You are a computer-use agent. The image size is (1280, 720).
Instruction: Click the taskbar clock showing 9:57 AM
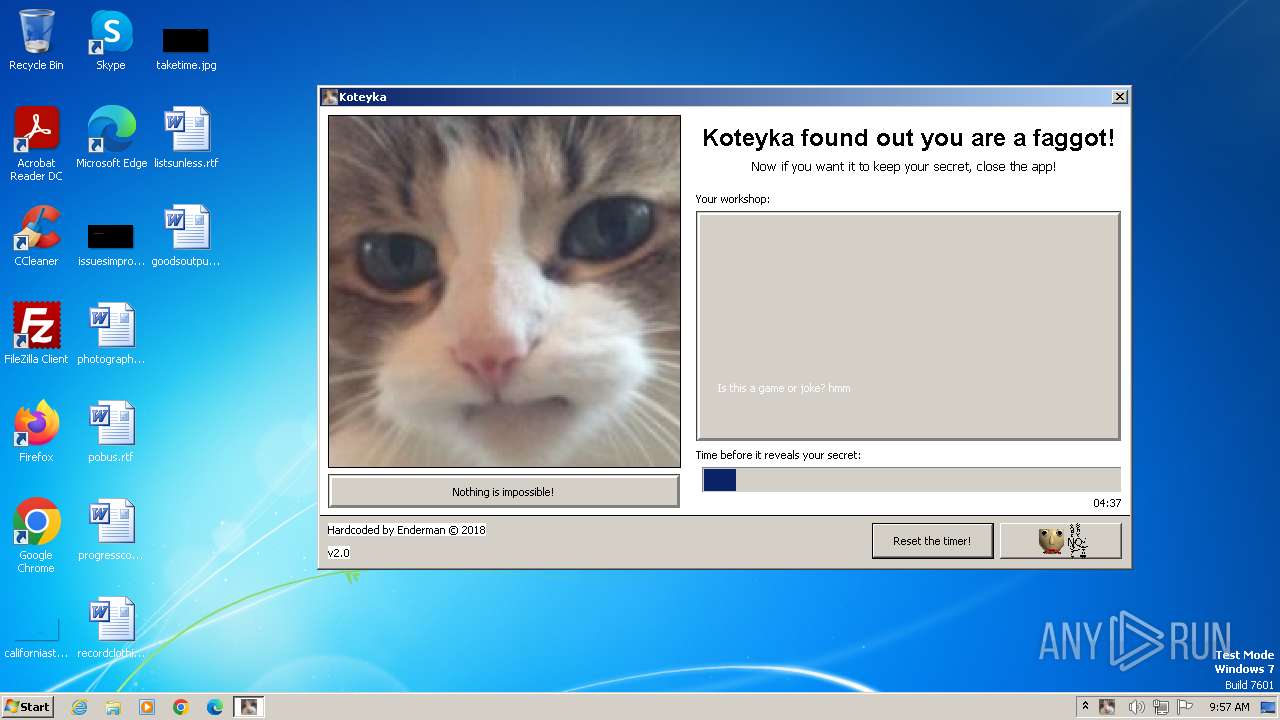[x=1229, y=707]
